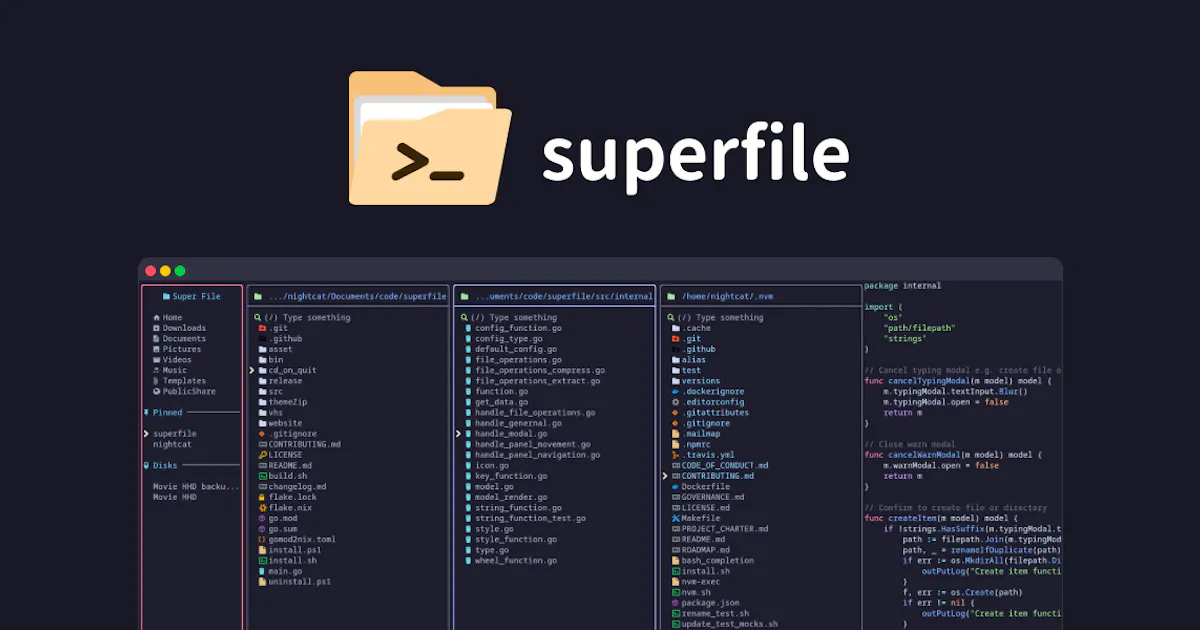This screenshot has width=1200, height=630.
Task: Click the folder icon beside Super File title
Action: click(x=166, y=297)
